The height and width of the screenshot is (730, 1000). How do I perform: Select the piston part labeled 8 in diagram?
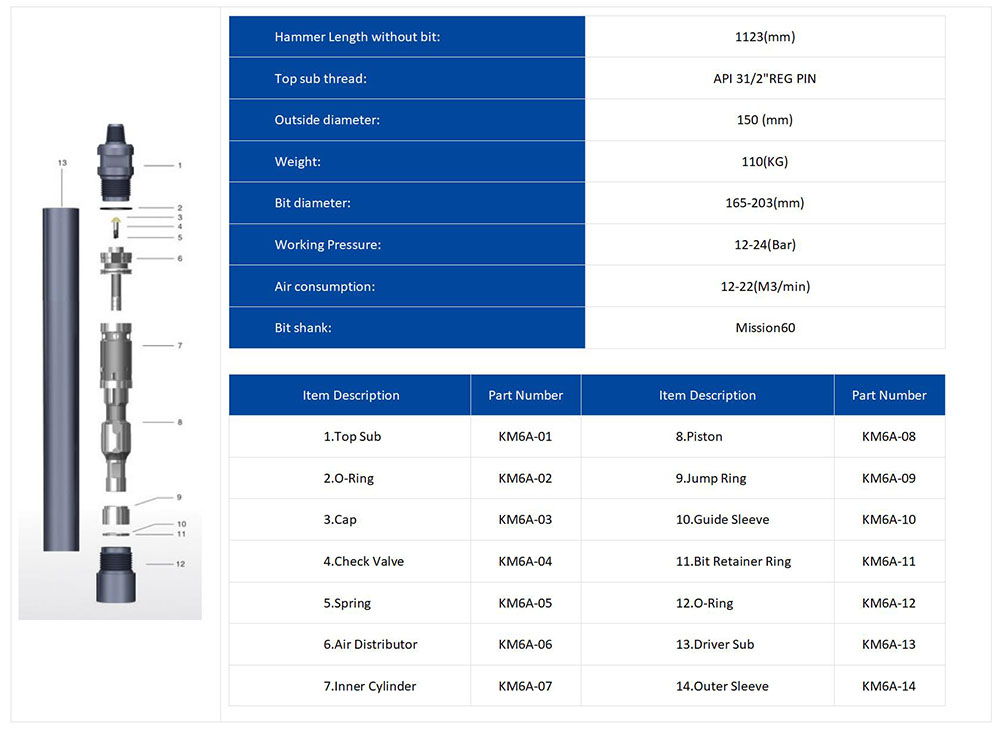pos(117,440)
